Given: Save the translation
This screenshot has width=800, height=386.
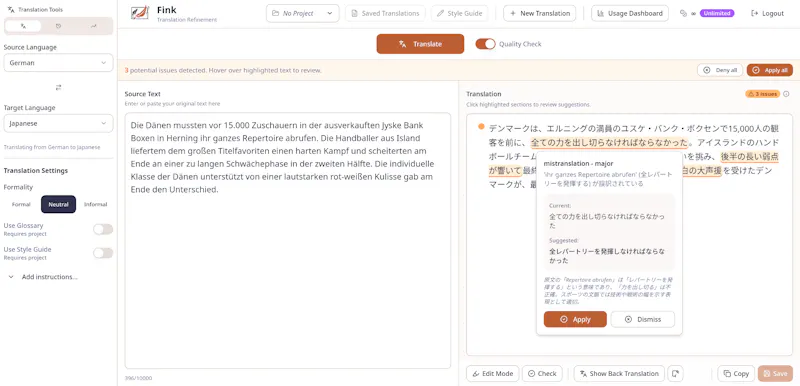Looking at the screenshot, I should tap(775, 373).
